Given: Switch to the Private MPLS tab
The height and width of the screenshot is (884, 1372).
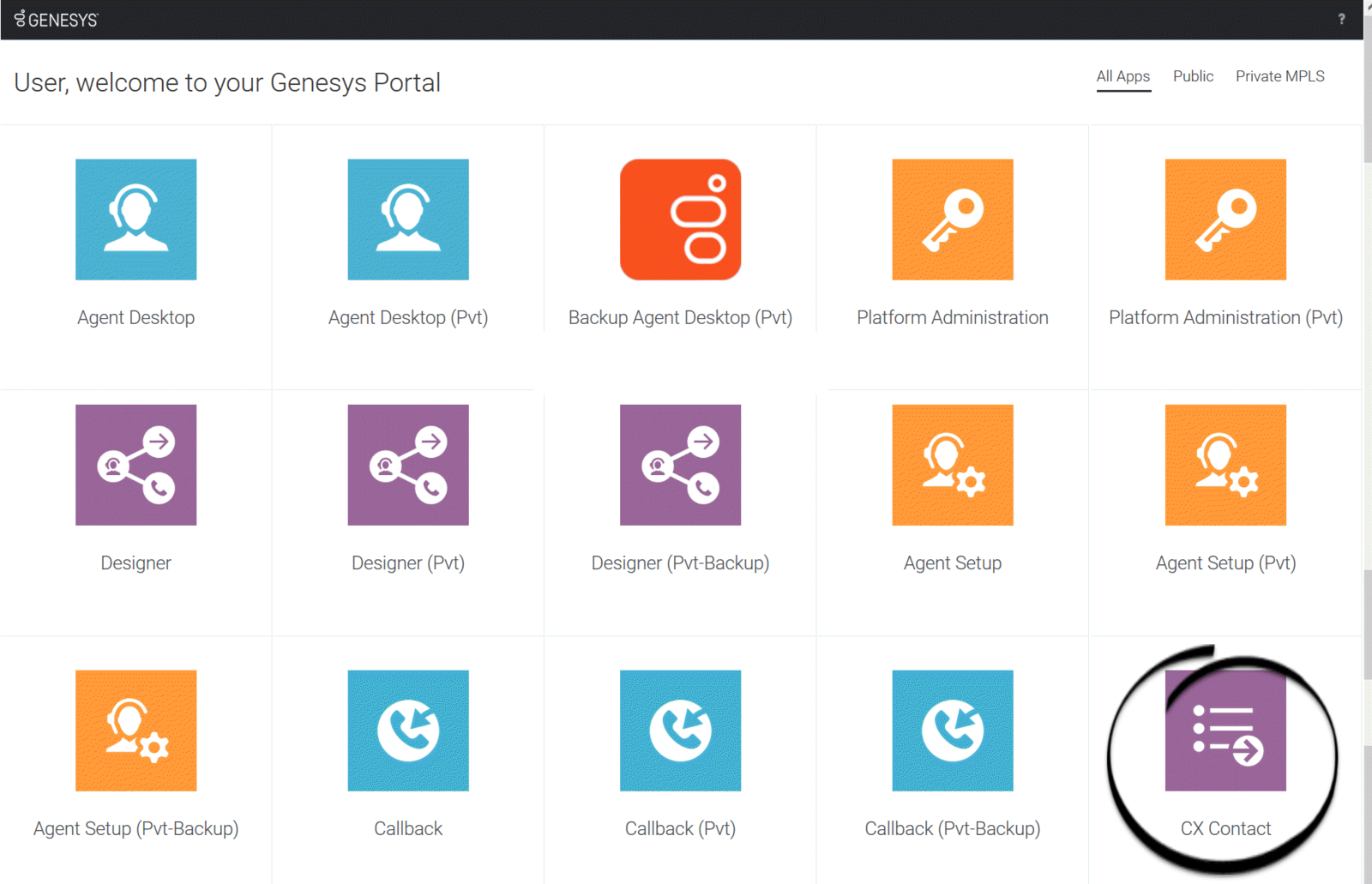Looking at the screenshot, I should [1280, 76].
